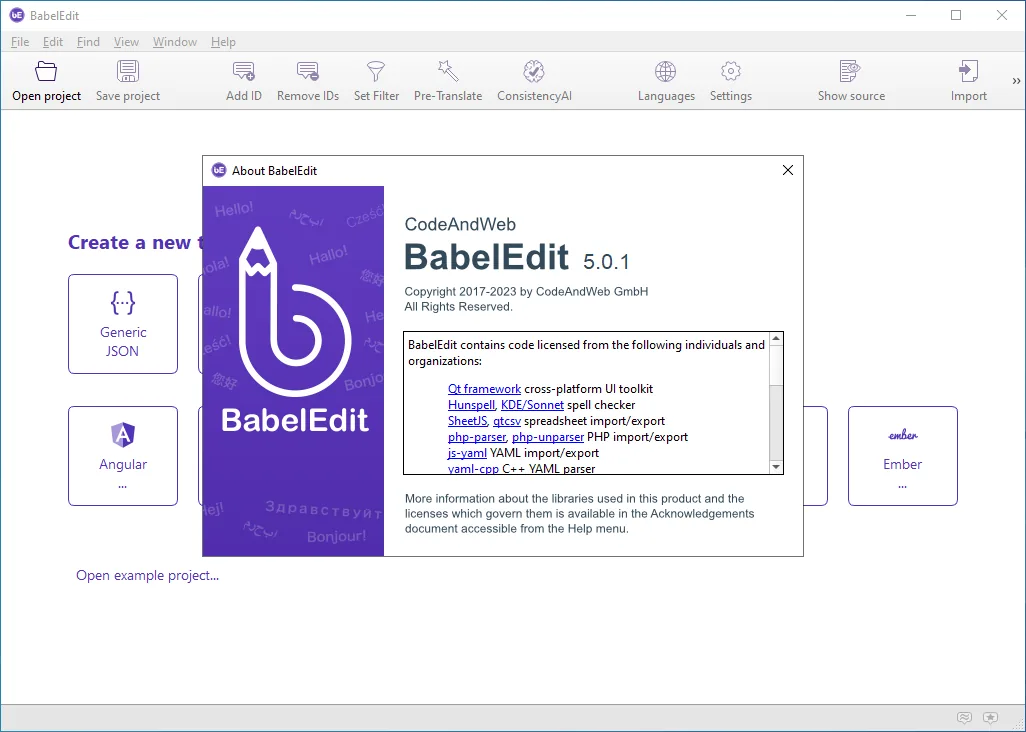
Task: Open the Edit menu
Action: [53, 42]
